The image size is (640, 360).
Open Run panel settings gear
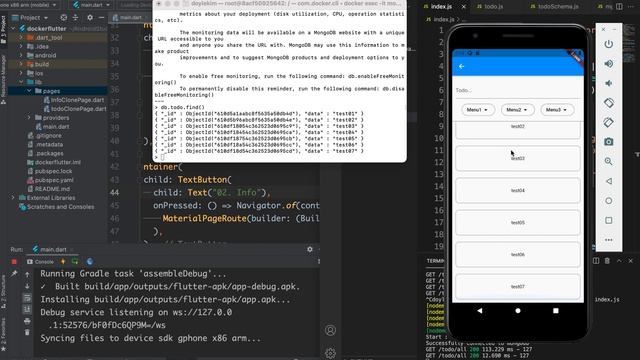pyautogui.click(x=310, y=249)
